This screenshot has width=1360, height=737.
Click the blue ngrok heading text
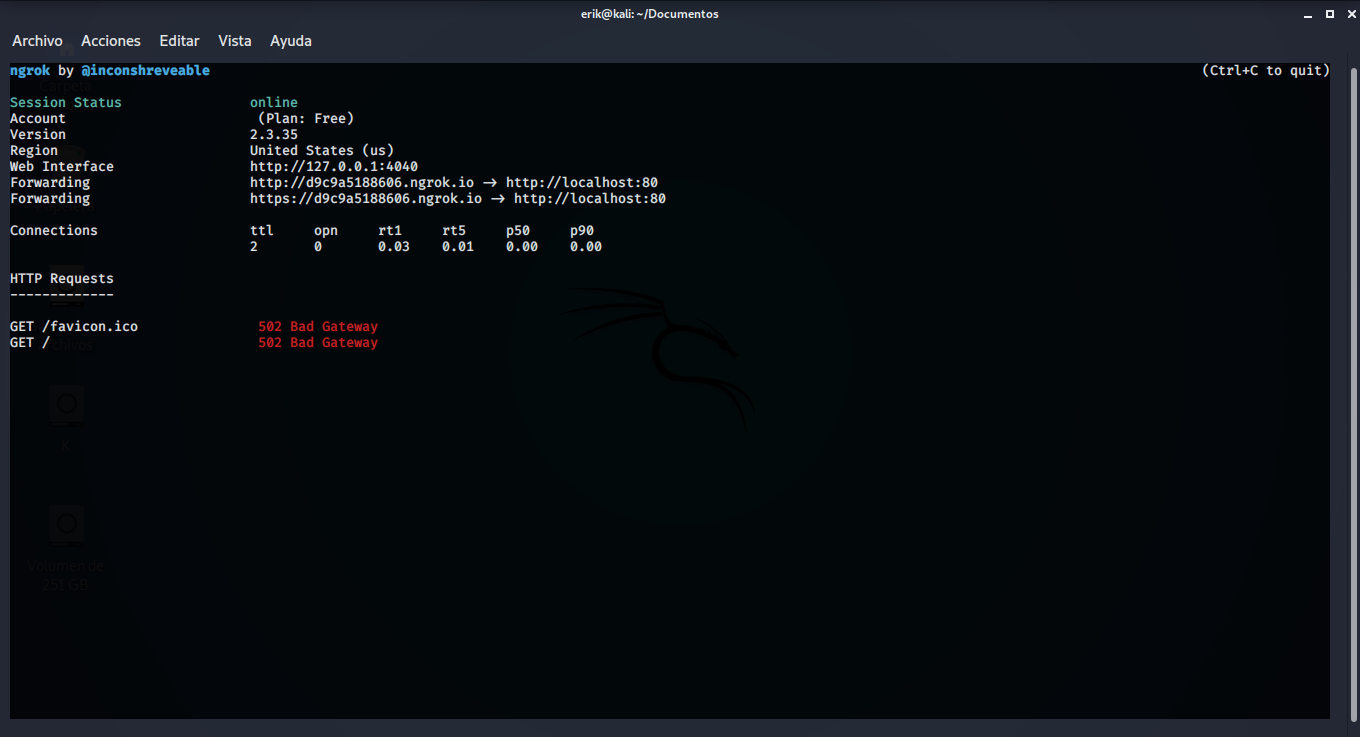(30, 71)
